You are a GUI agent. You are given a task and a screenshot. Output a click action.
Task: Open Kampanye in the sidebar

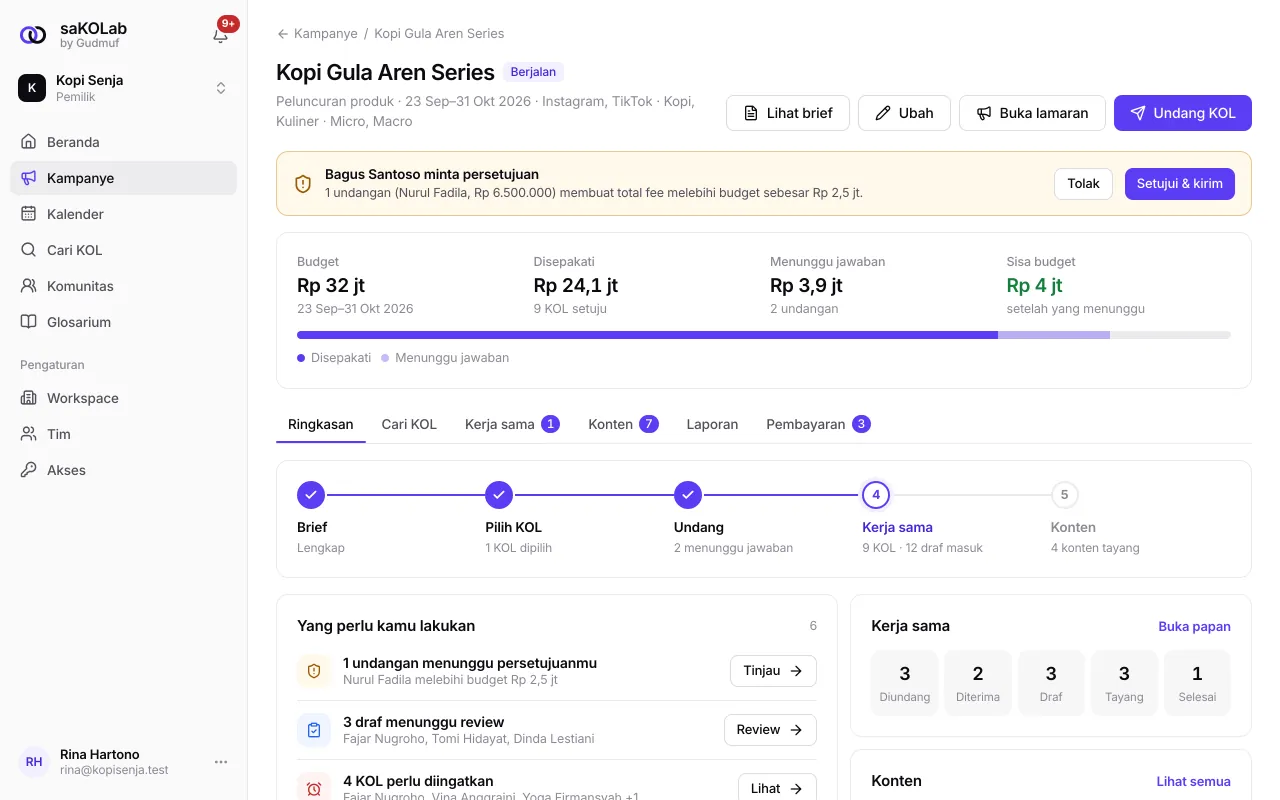tap(123, 178)
